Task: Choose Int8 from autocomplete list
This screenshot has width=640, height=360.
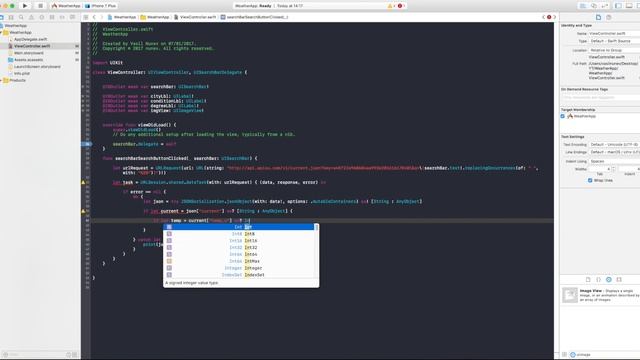Action: 241,234
